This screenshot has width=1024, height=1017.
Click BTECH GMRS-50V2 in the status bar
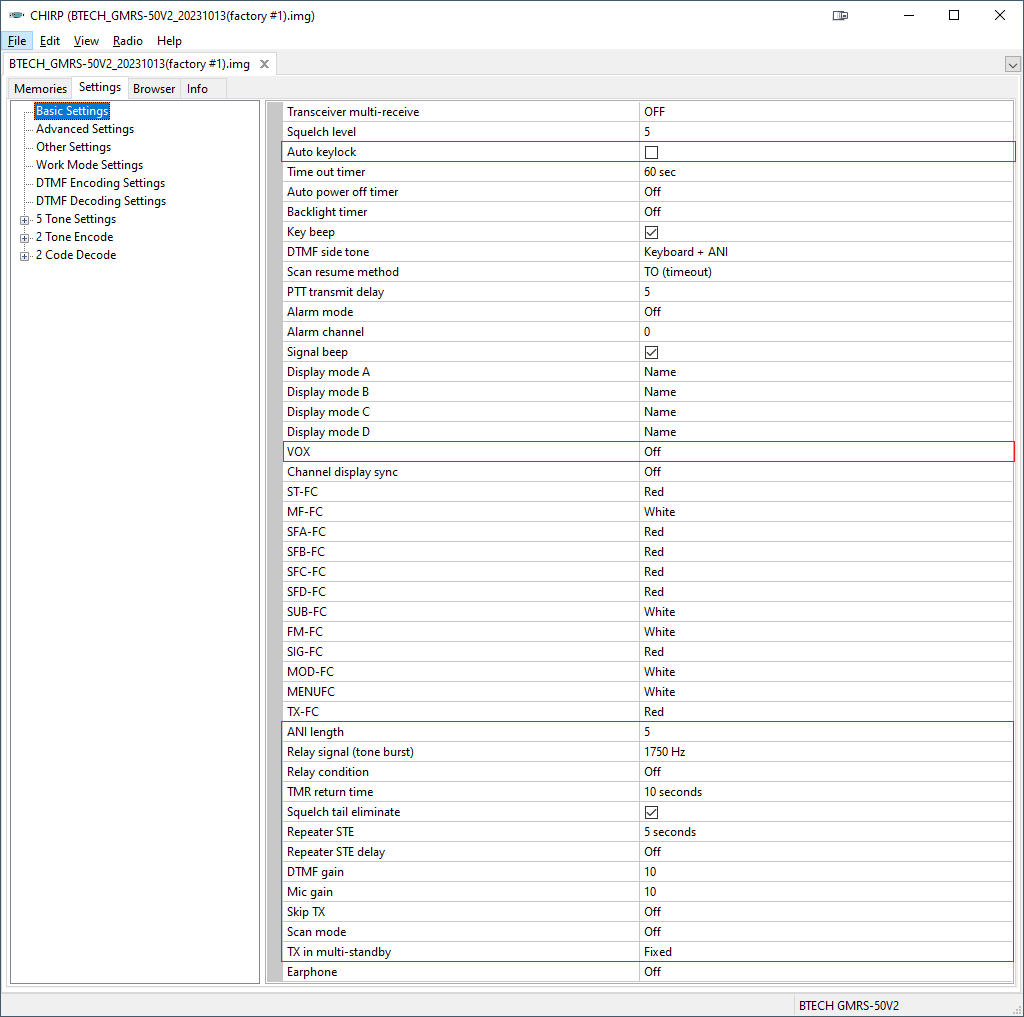pyautogui.click(x=848, y=1006)
